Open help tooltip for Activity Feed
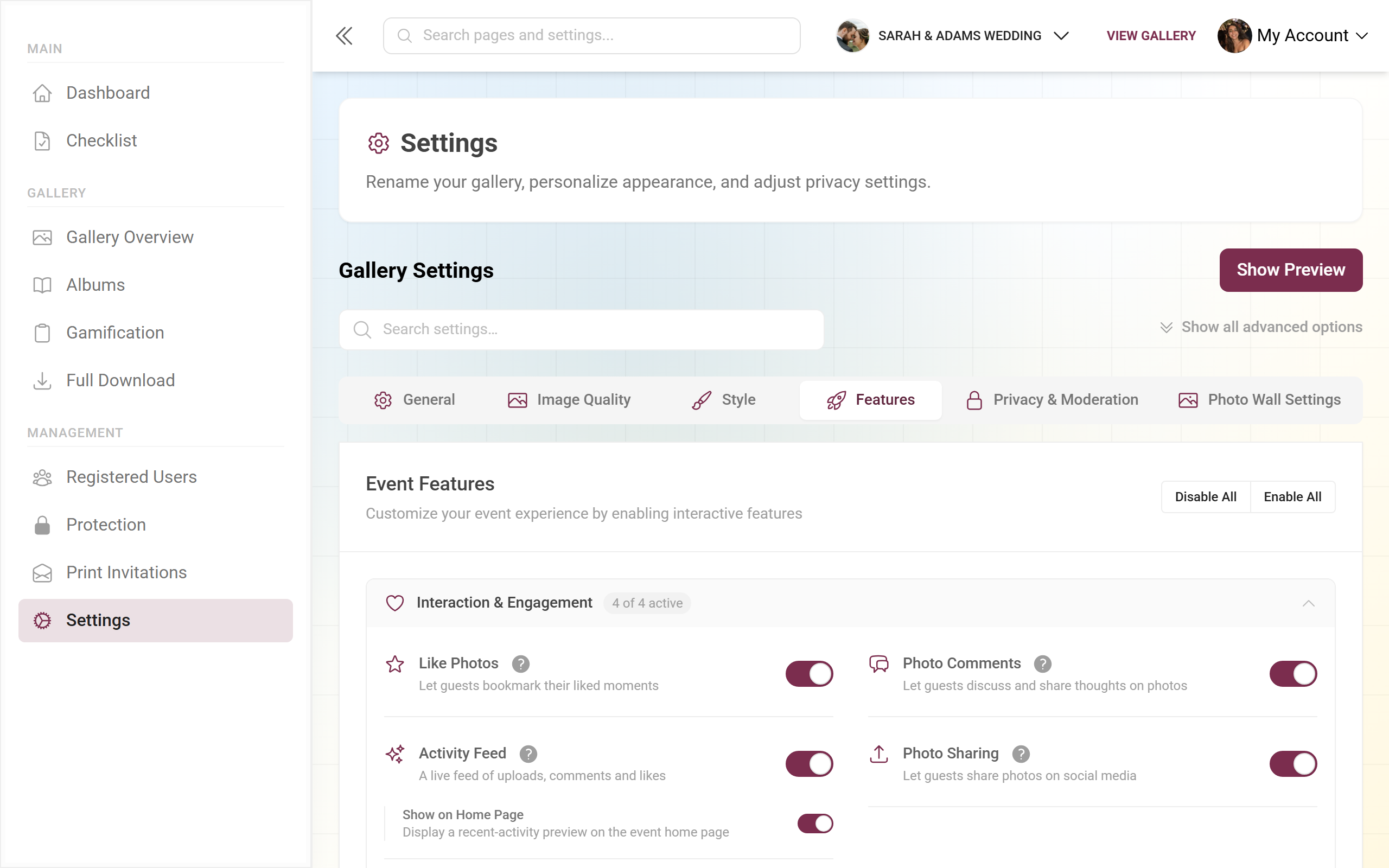 pyautogui.click(x=528, y=754)
